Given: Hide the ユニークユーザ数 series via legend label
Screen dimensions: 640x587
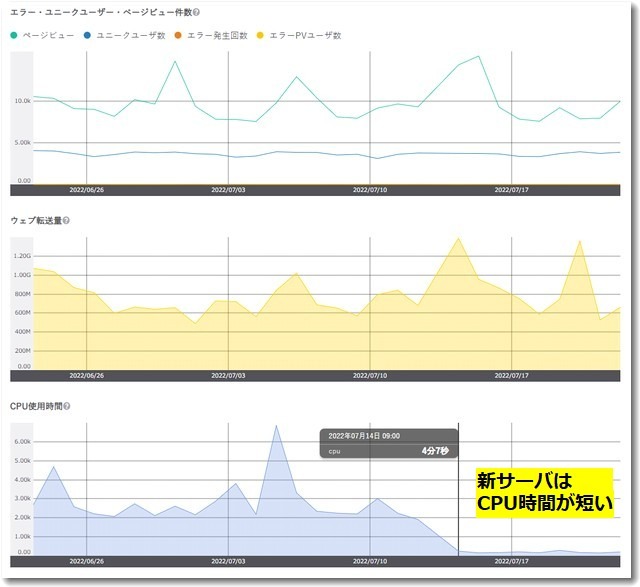Looking at the screenshot, I should point(130,35).
